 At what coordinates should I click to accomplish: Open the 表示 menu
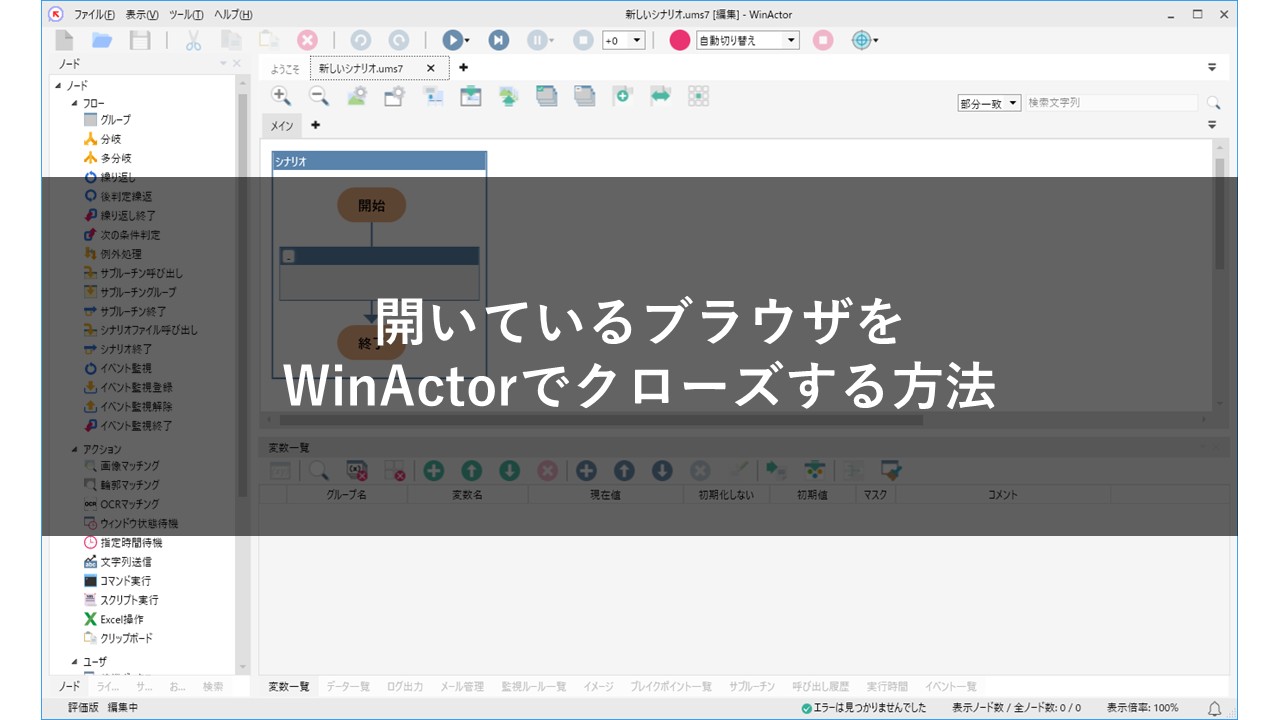pos(142,15)
